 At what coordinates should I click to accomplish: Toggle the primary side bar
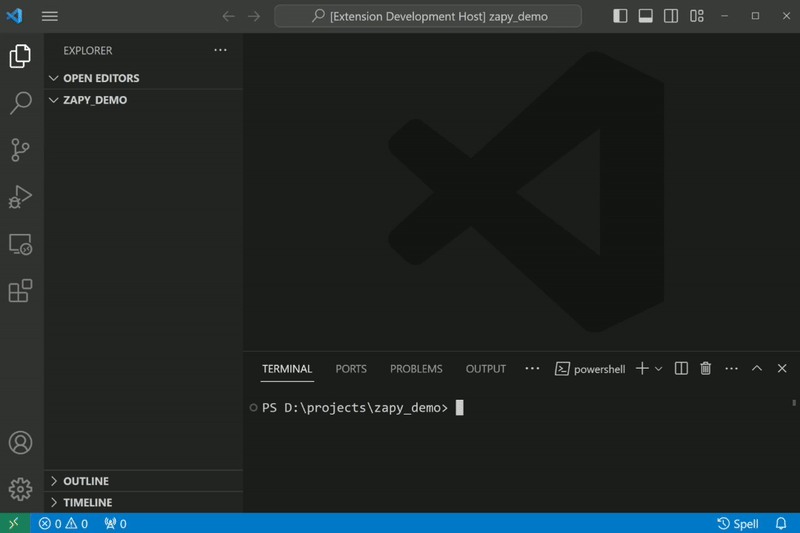coord(620,16)
